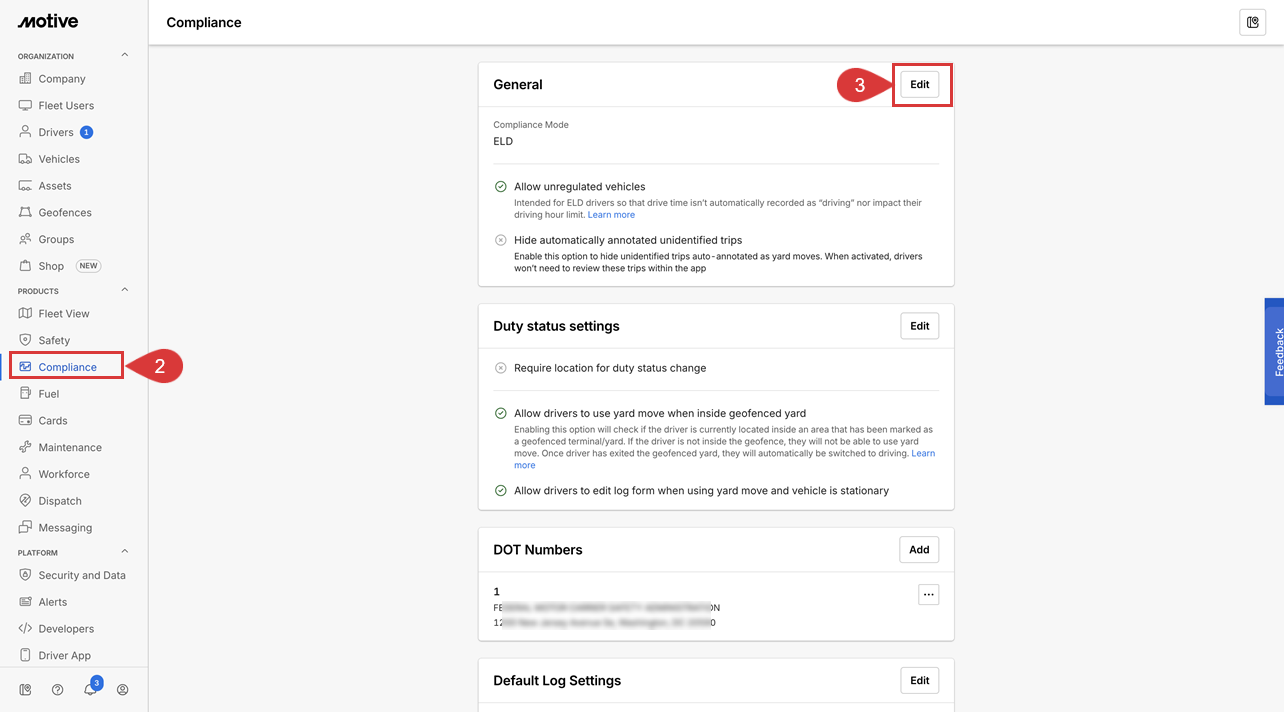Click the Safety shield icon in sidebar
The width and height of the screenshot is (1284, 712).
point(26,340)
